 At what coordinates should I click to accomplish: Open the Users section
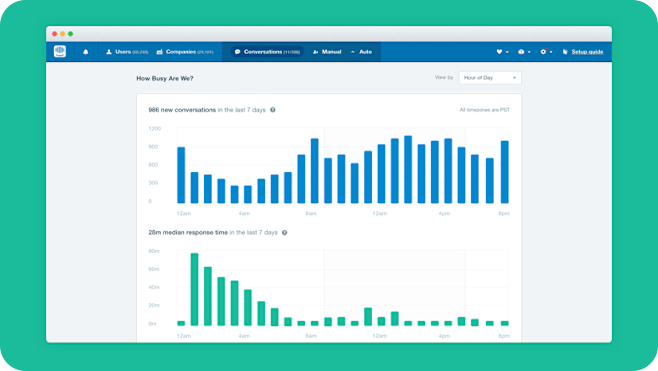[x=127, y=52]
